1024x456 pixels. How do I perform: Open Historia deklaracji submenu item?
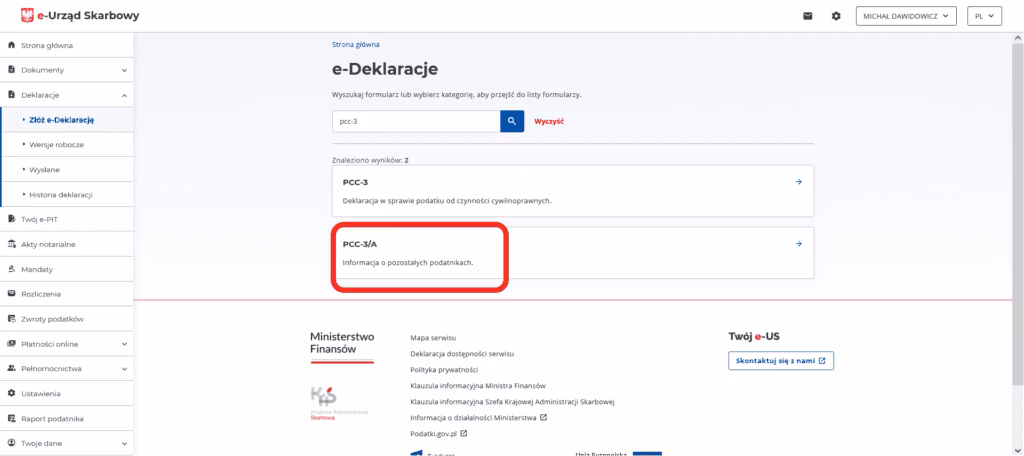[67, 195]
